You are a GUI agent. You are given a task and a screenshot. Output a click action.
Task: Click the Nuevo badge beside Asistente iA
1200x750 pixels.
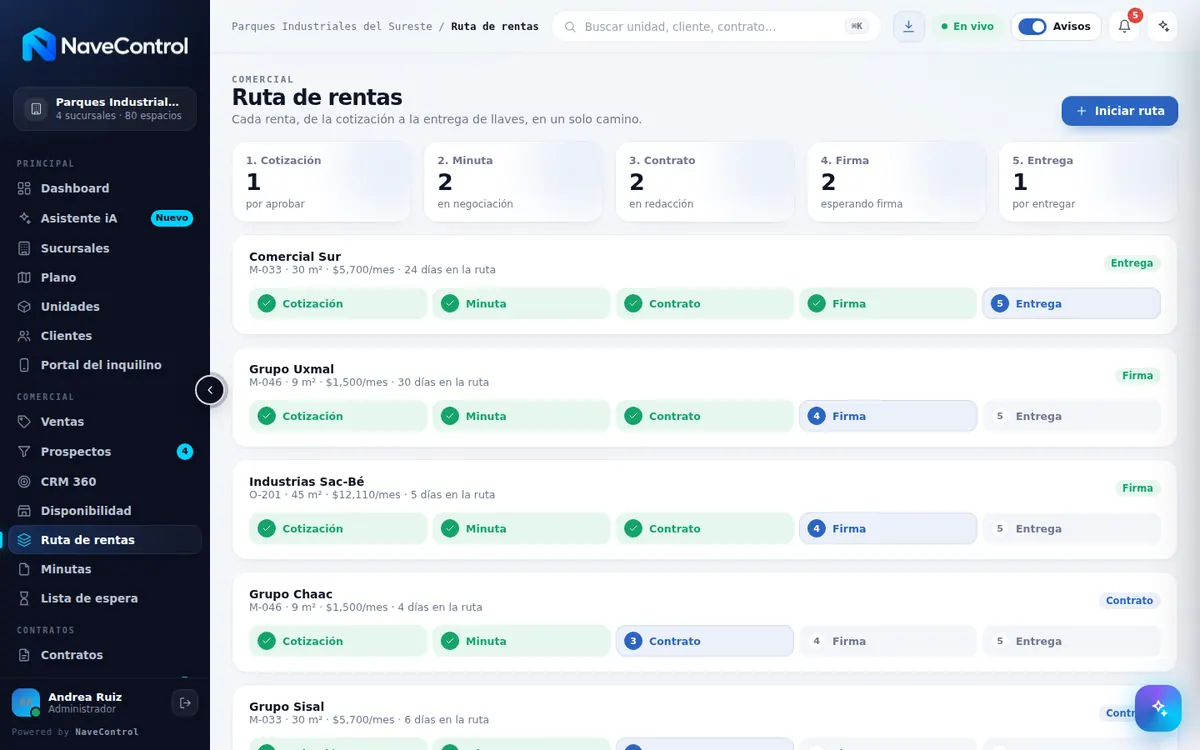tap(172, 218)
